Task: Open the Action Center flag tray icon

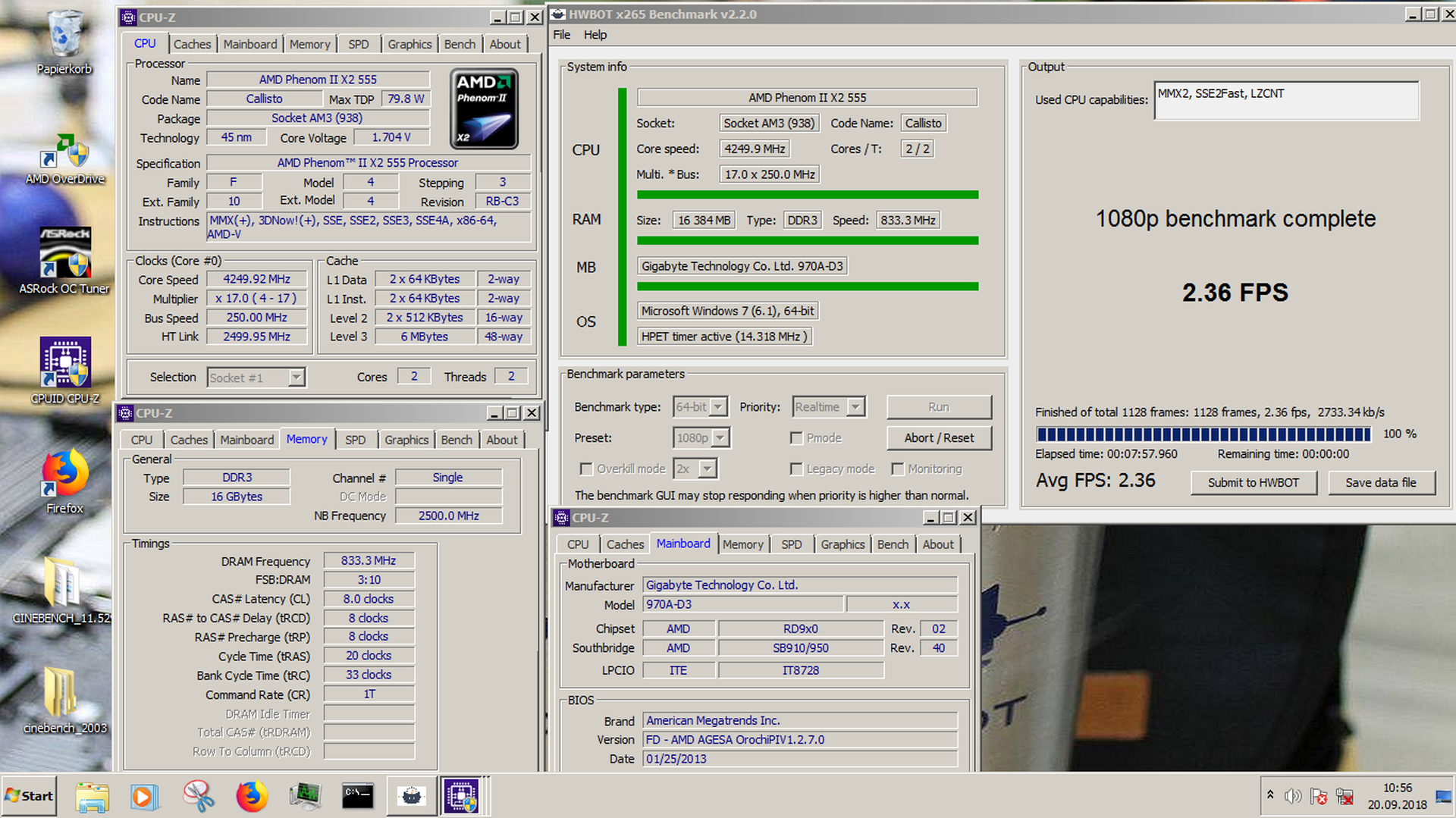Action: click(1319, 796)
